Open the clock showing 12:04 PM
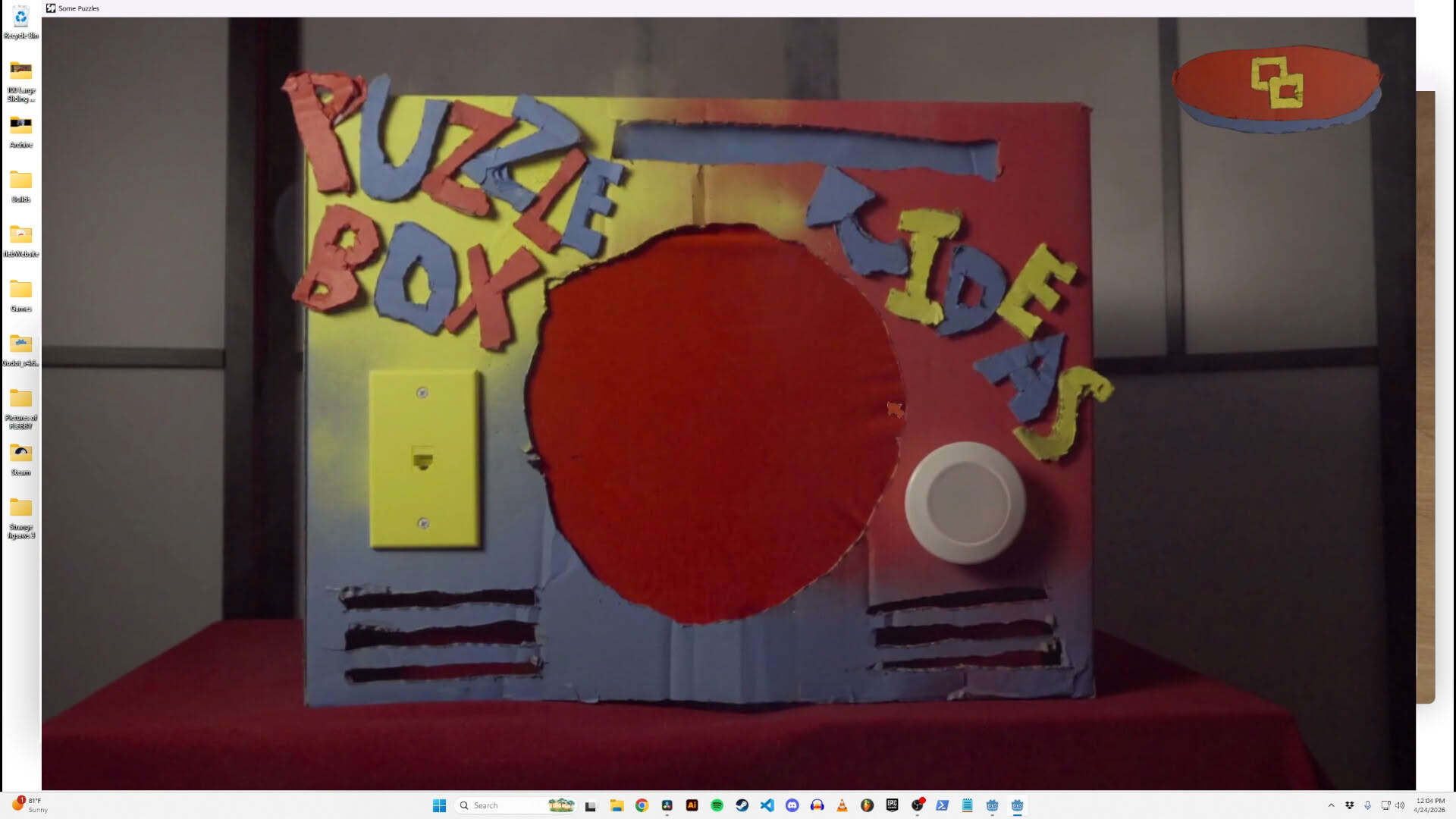 [1429, 805]
